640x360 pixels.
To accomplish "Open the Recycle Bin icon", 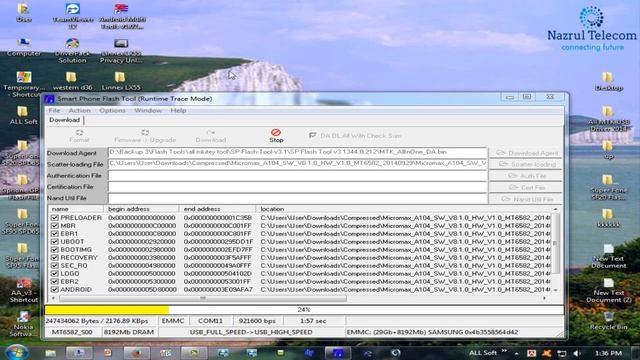I will 608,321.
